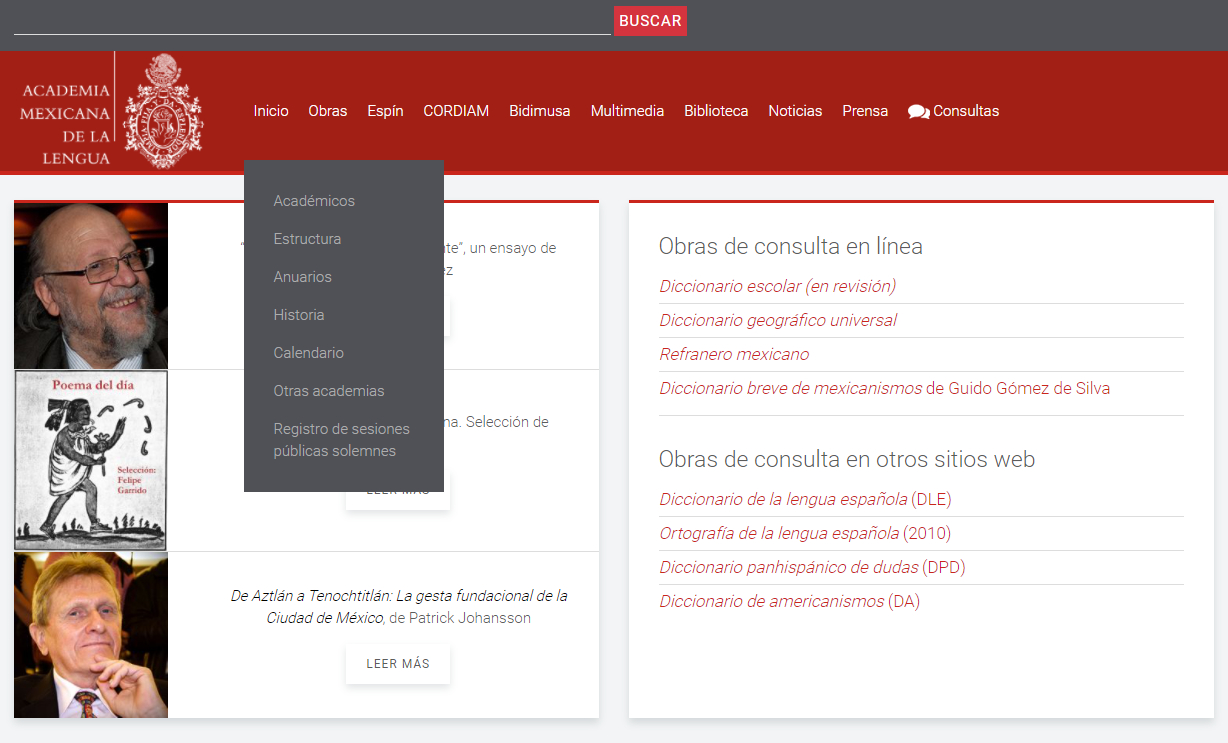Screen dimensions: 1228x743
Task: Open the Inicio menu item
Action: pos(270,111)
